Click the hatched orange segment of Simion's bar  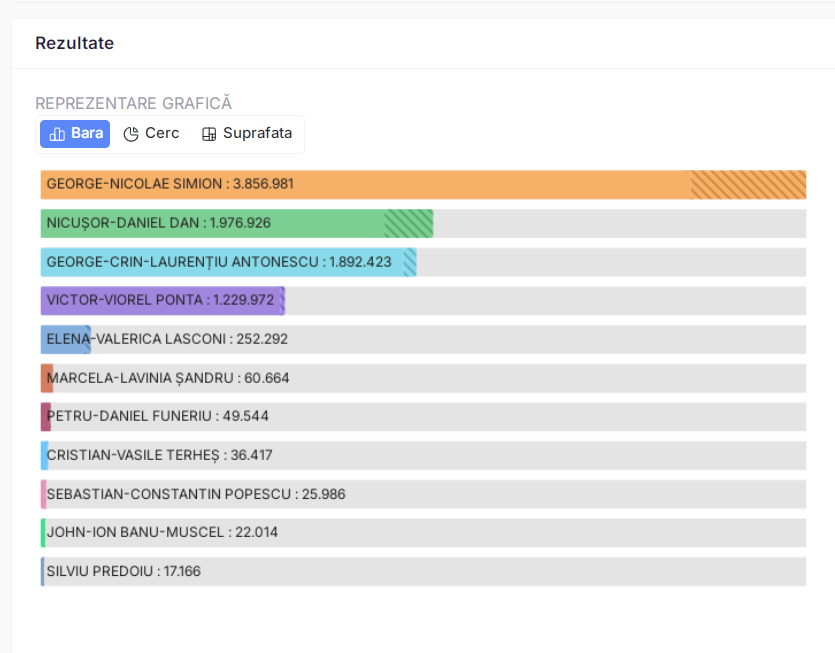point(748,185)
